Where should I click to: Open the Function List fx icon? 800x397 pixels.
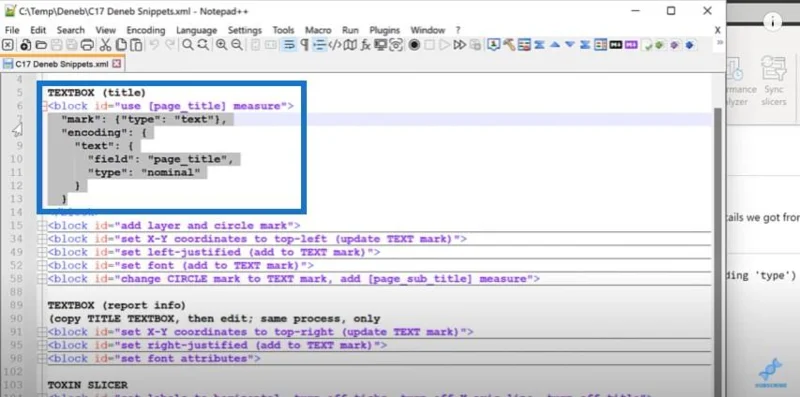point(365,45)
